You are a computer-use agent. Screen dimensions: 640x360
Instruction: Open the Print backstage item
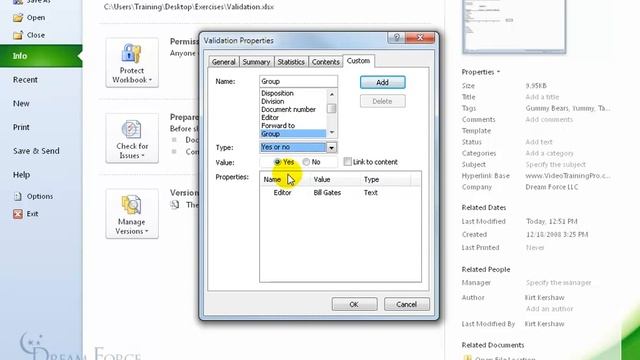[x=21, y=127]
